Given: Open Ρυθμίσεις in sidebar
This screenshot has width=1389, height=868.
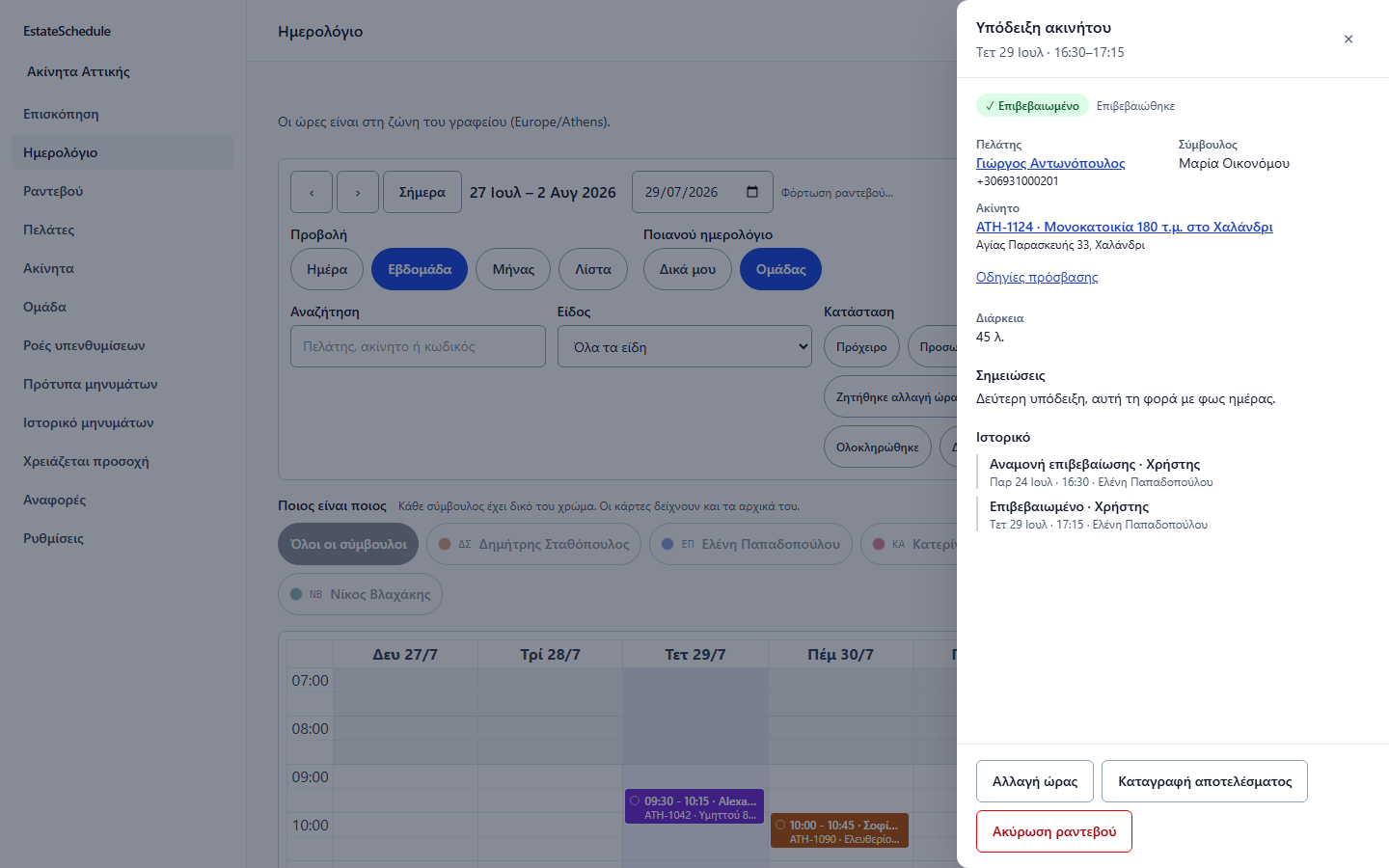Looking at the screenshot, I should (x=123, y=538).
